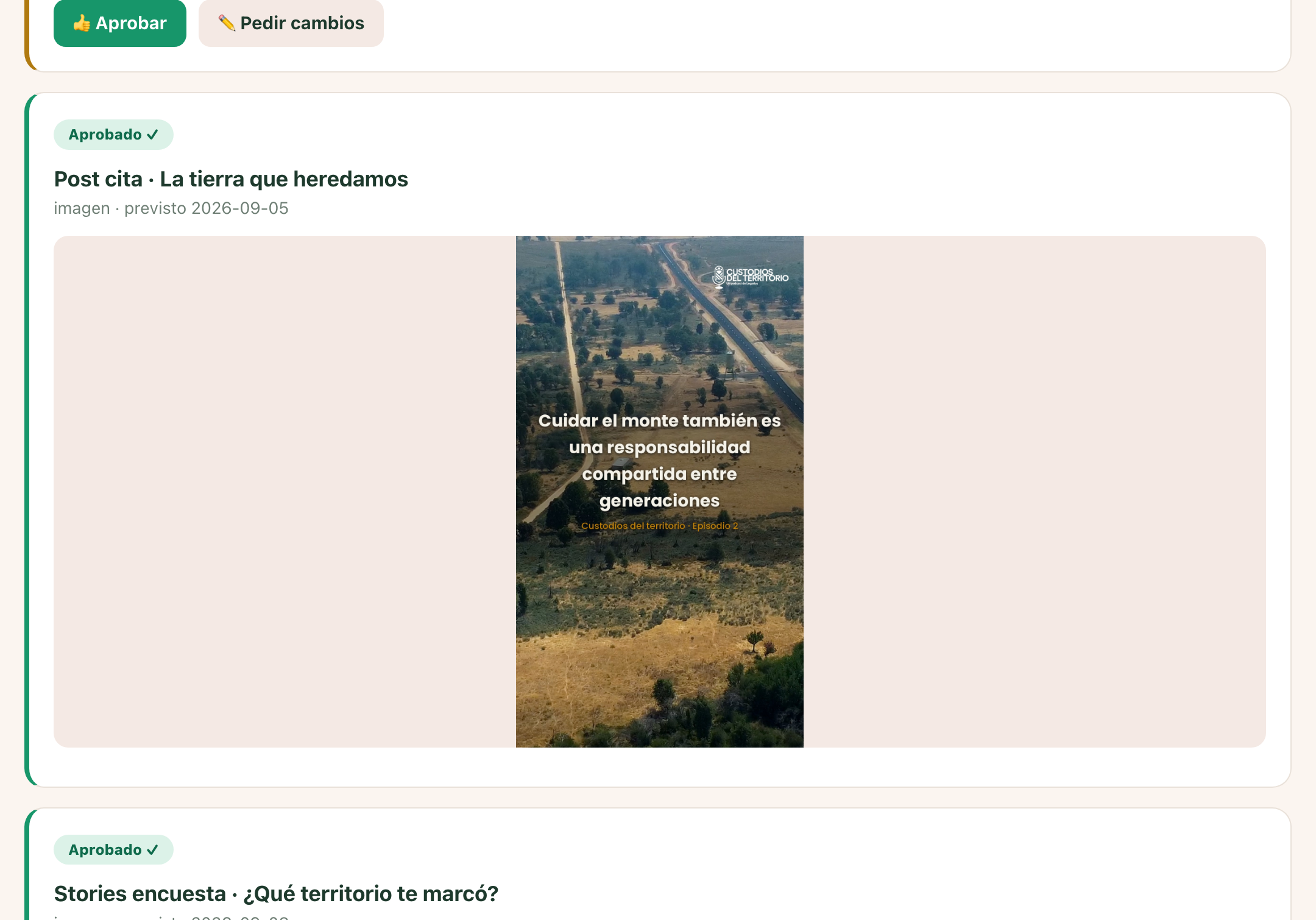Screen dimensions: 1316x920
Task: Click the text 'imagen · previsto 2026-09-05'
Action: click(171, 208)
